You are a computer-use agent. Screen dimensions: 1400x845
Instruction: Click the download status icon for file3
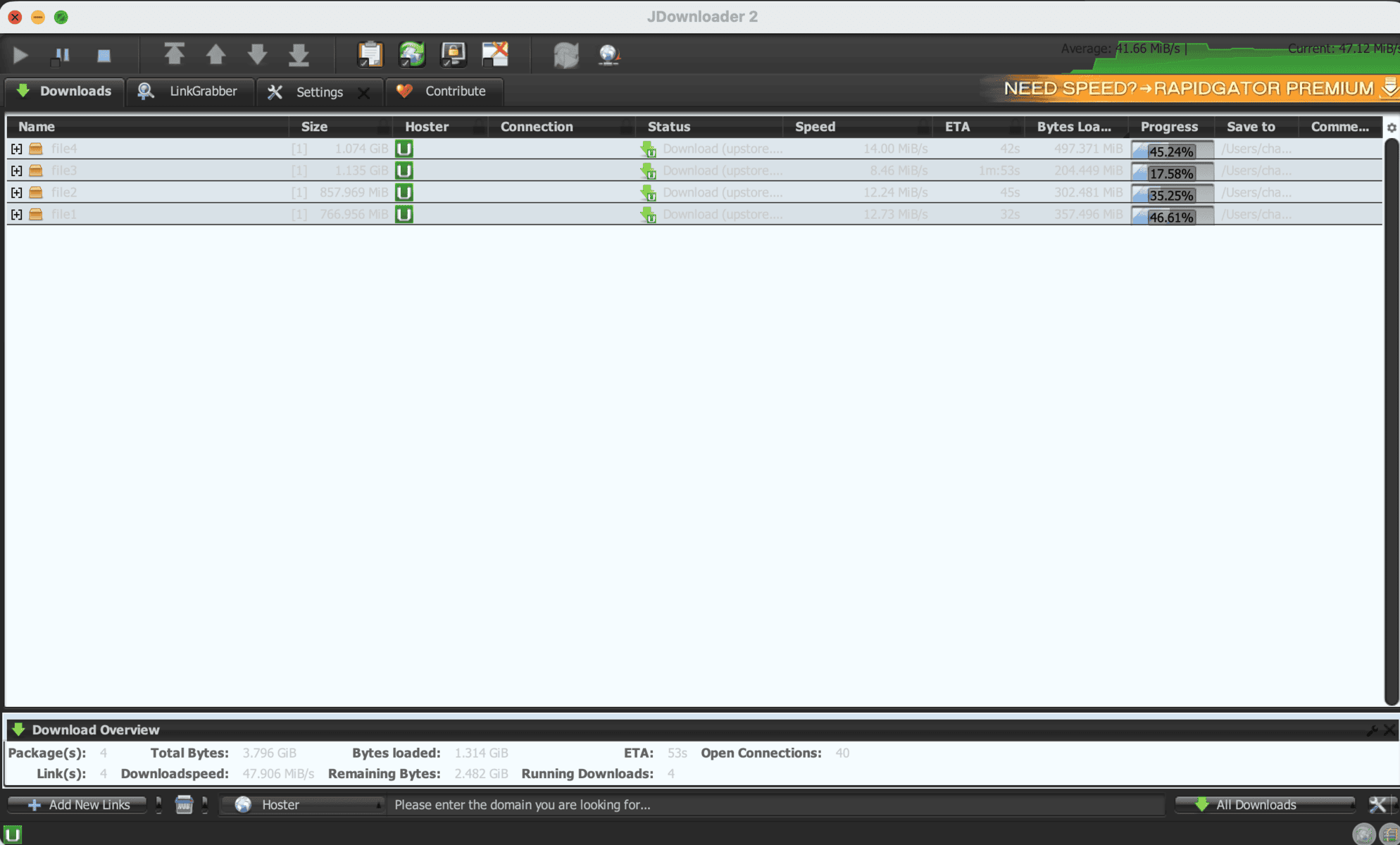point(648,171)
